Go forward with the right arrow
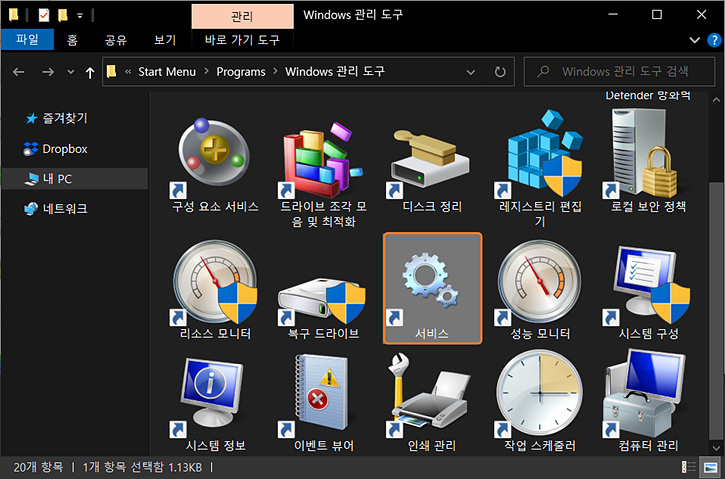Viewport: 725px width, 479px height. pos(48,72)
